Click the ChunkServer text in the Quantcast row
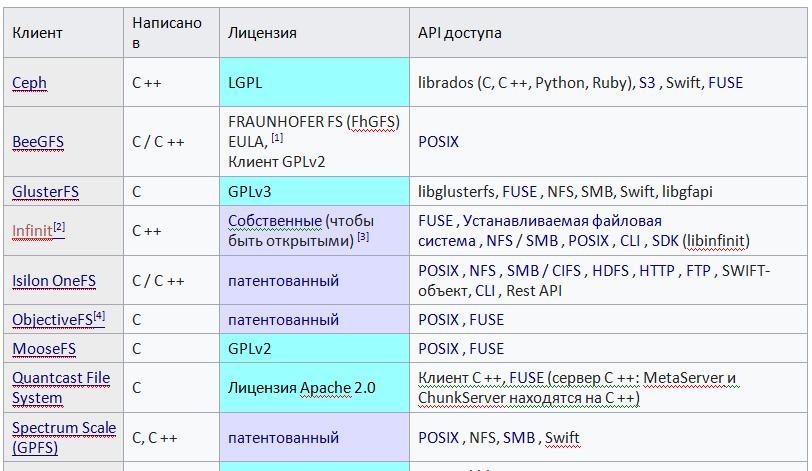Screen dimensions: 812x471 tap(462, 399)
